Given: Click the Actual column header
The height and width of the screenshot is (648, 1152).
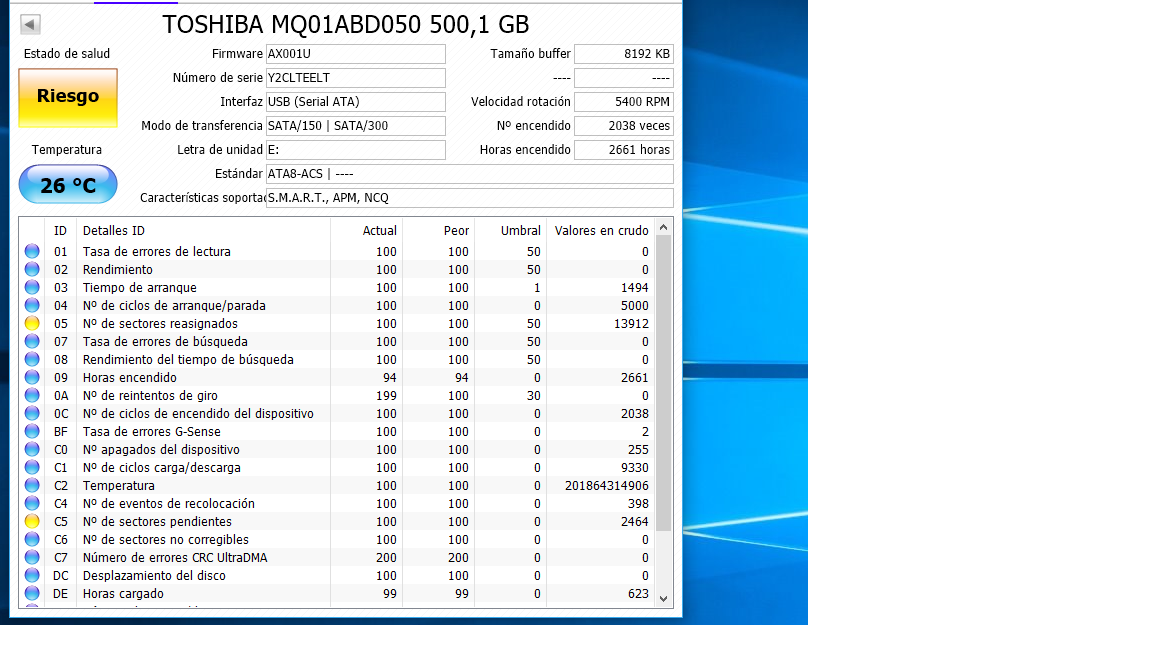Looking at the screenshot, I should (380, 231).
